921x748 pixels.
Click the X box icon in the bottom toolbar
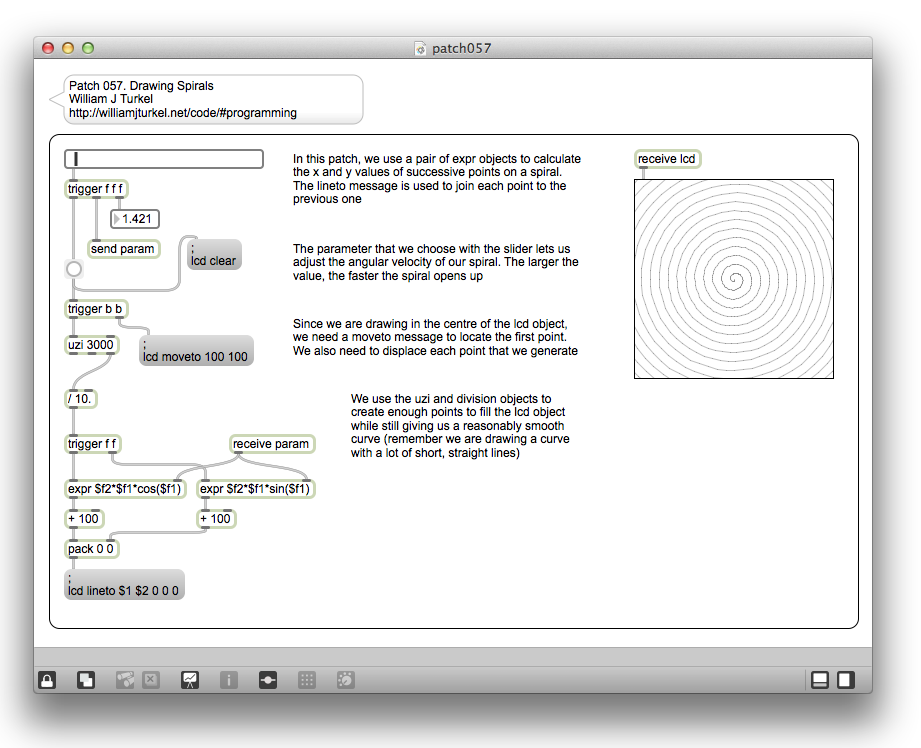pyautogui.click(x=151, y=680)
